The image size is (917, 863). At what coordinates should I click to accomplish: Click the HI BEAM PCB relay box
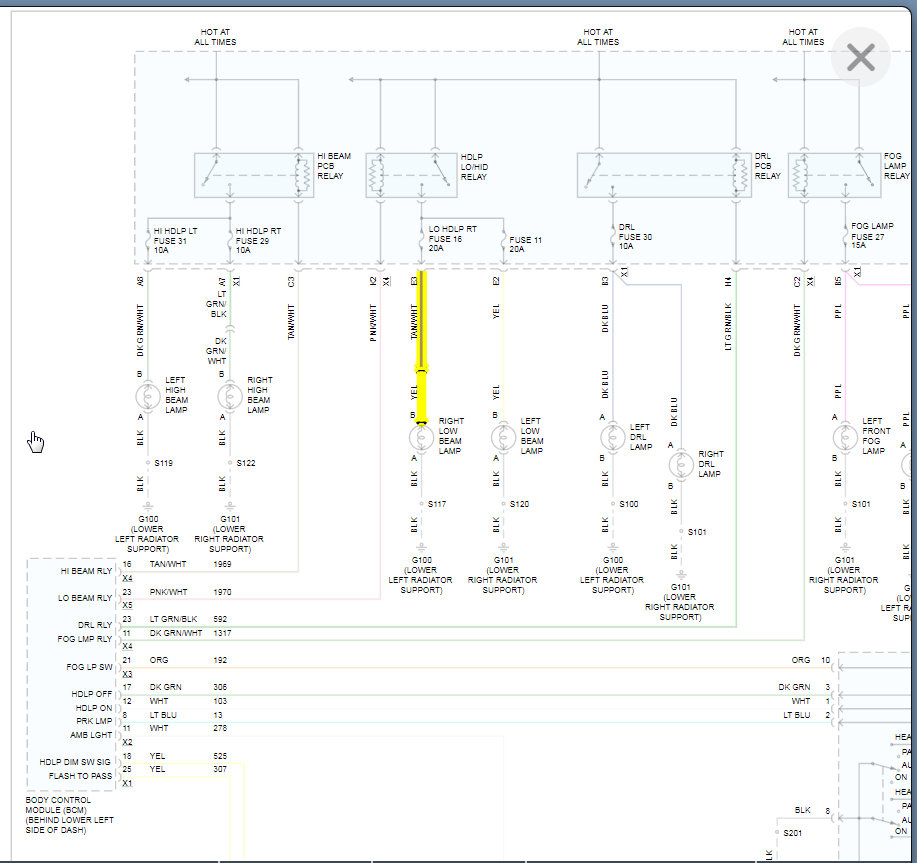(254, 175)
